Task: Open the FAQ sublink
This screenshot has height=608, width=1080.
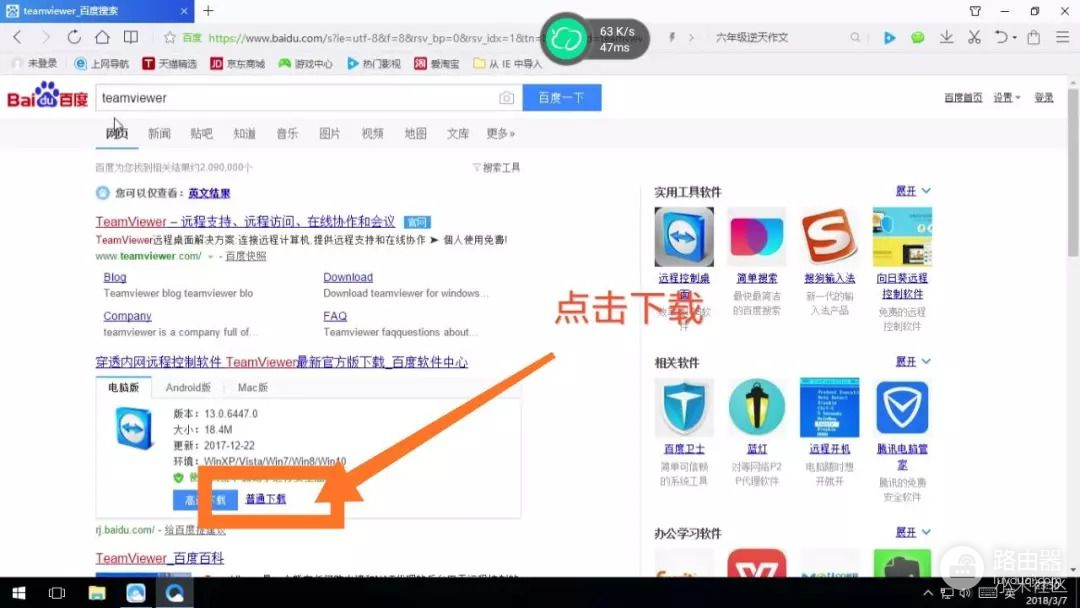Action: pyautogui.click(x=335, y=316)
